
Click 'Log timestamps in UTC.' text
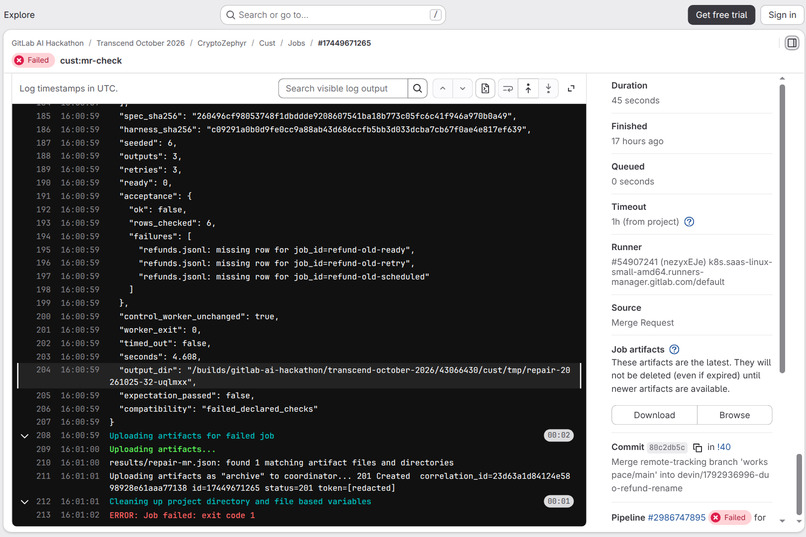point(68,88)
